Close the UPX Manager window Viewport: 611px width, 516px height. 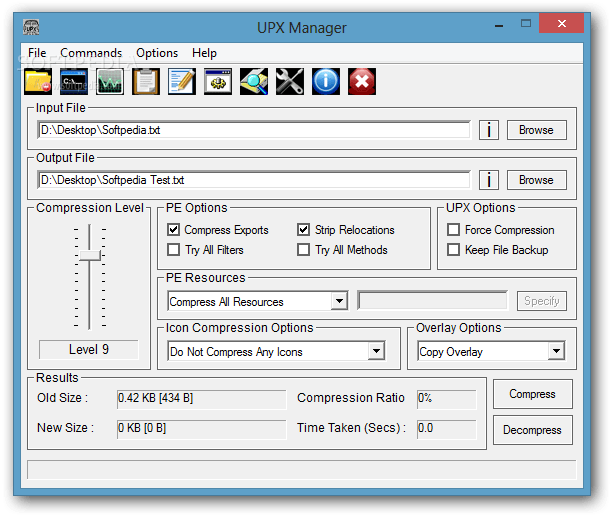tap(562, 23)
